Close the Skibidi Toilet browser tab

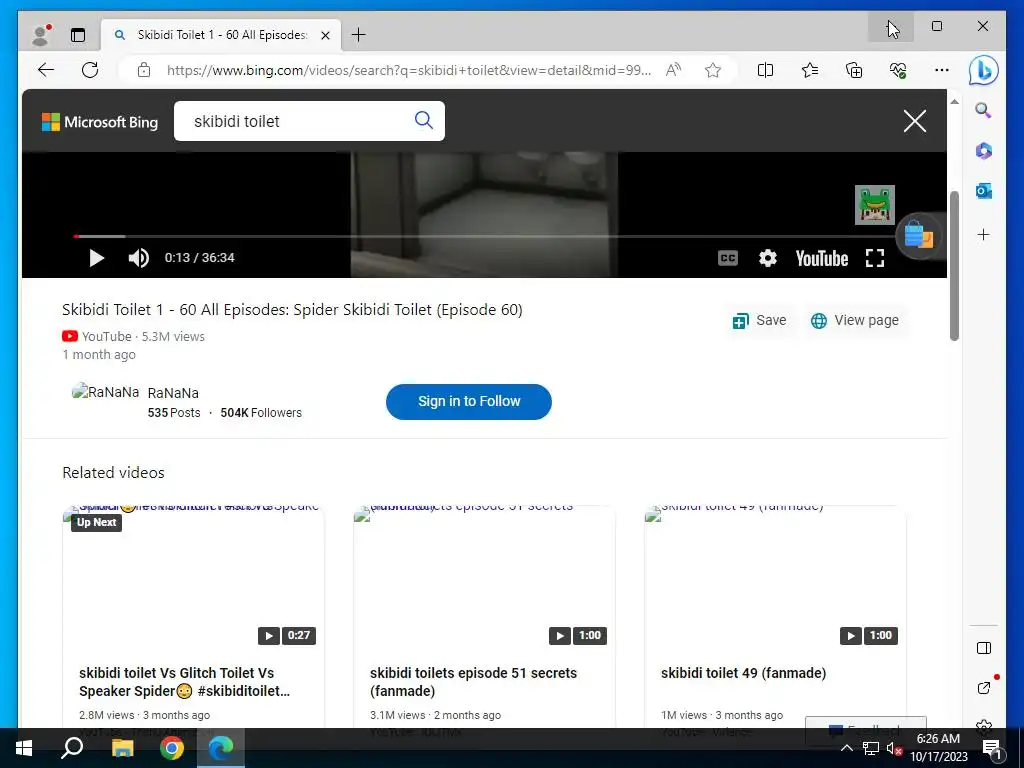[x=325, y=35]
